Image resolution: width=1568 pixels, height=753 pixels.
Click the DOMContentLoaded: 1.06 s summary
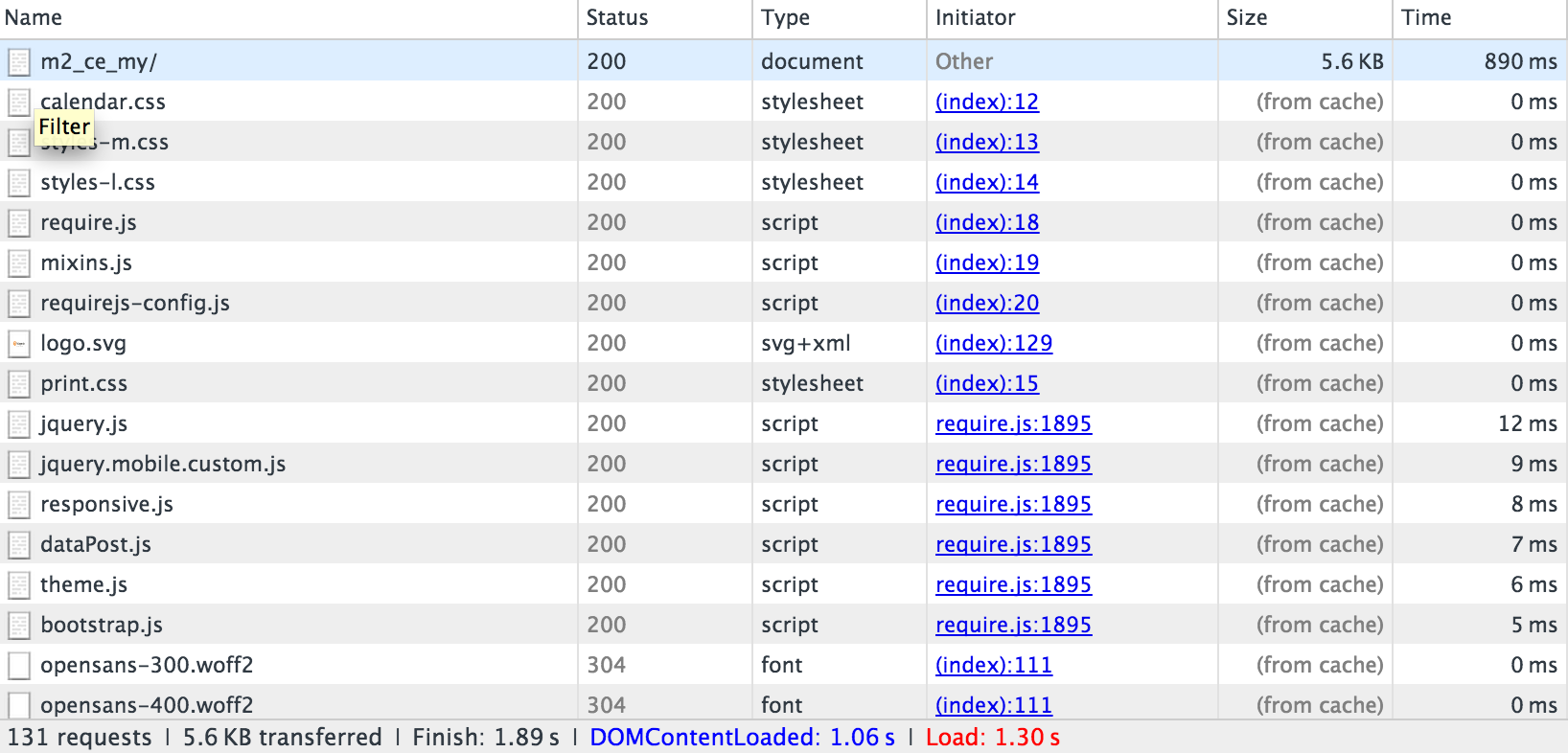pyautogui.click(x=743, y=737)
